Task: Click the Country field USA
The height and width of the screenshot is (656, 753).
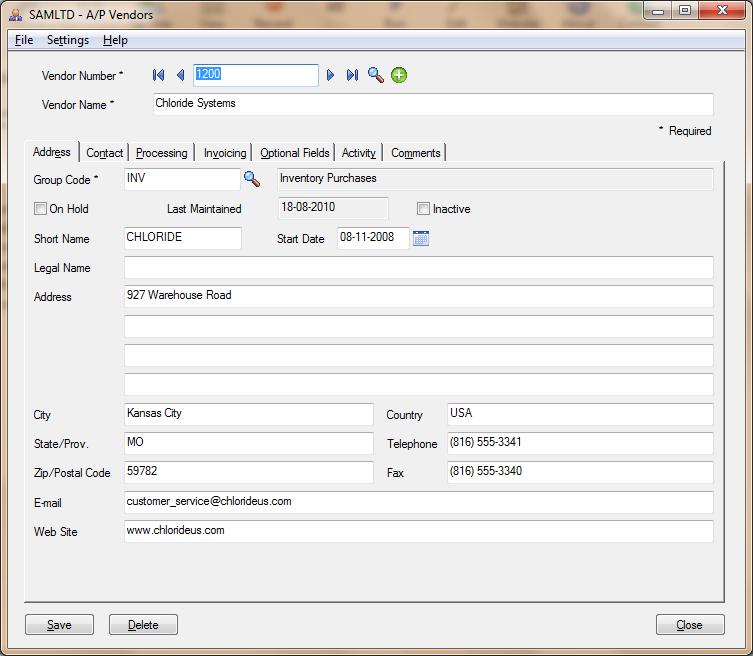Action: [x=580, y=414]
